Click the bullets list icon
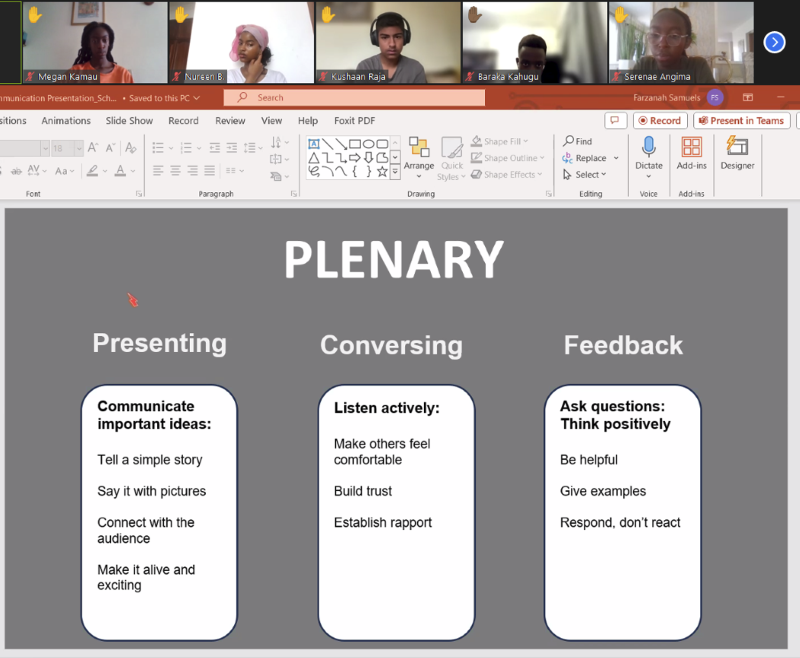Screen dimensions: 800x658 coord(157,146)
